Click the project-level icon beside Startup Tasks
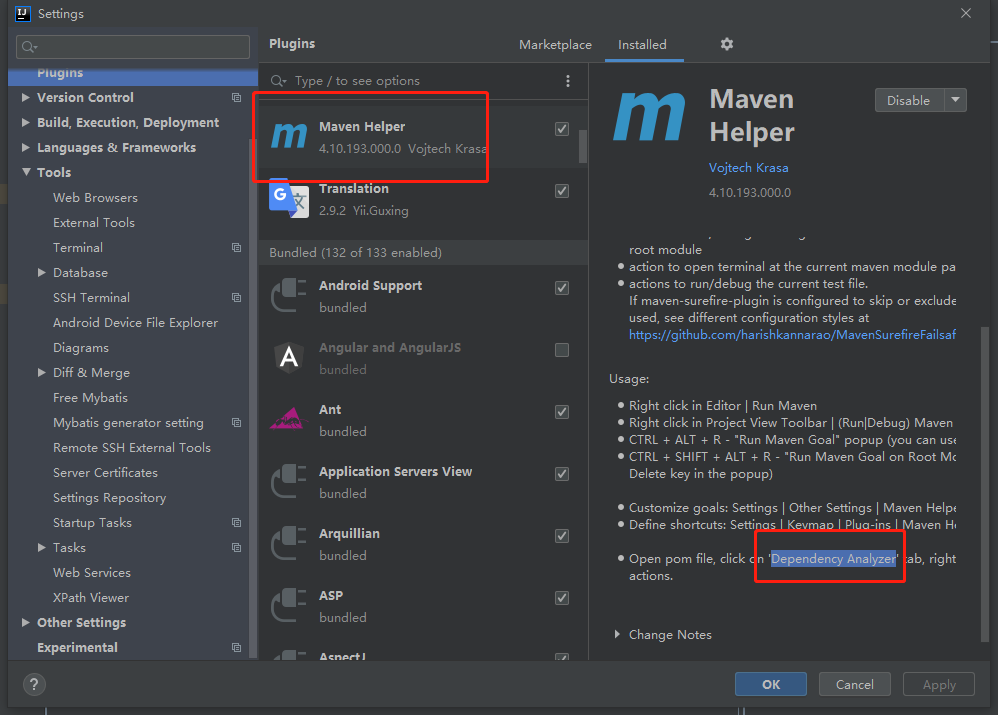This screenshot has width=998, height=715. (237, 523)
